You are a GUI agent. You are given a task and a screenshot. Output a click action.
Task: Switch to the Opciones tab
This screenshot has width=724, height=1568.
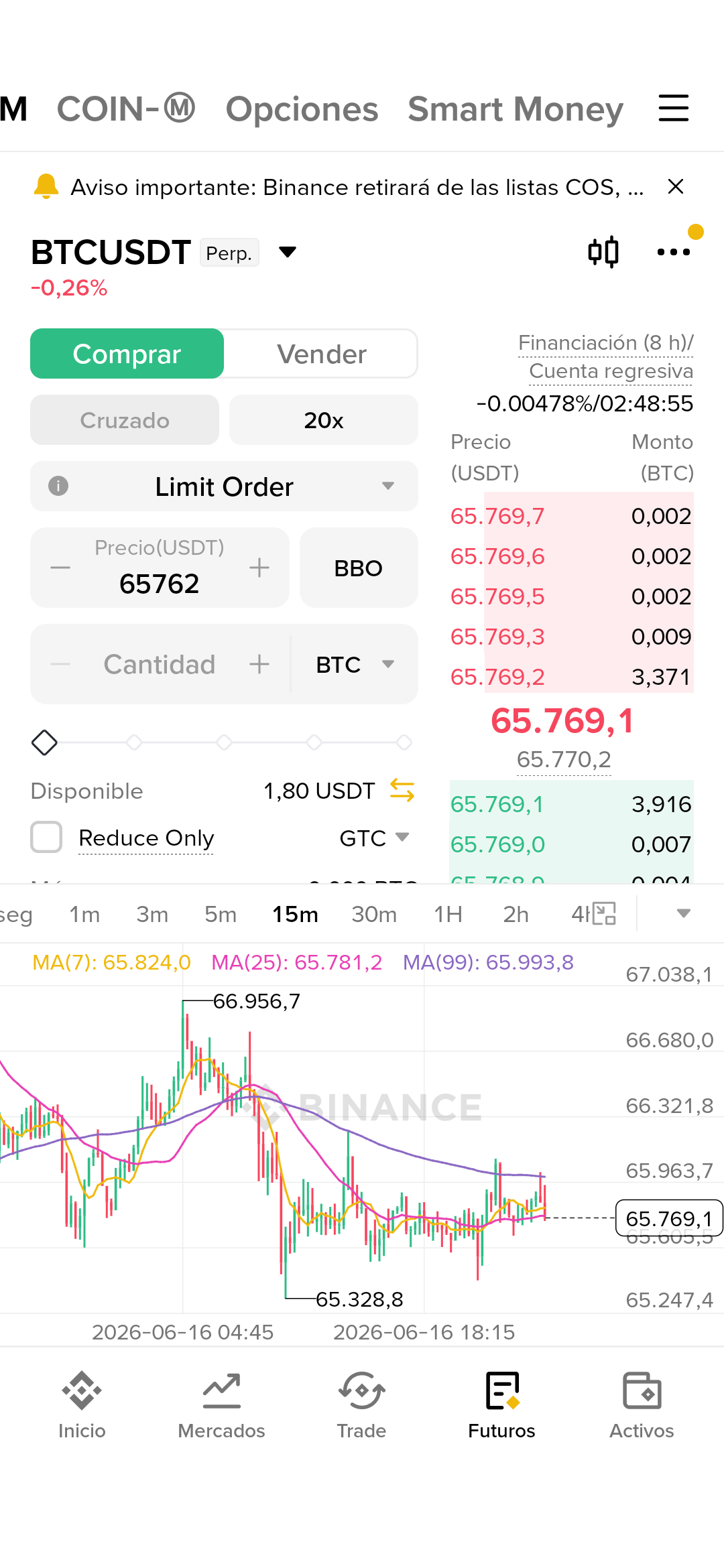pos(302,109)
